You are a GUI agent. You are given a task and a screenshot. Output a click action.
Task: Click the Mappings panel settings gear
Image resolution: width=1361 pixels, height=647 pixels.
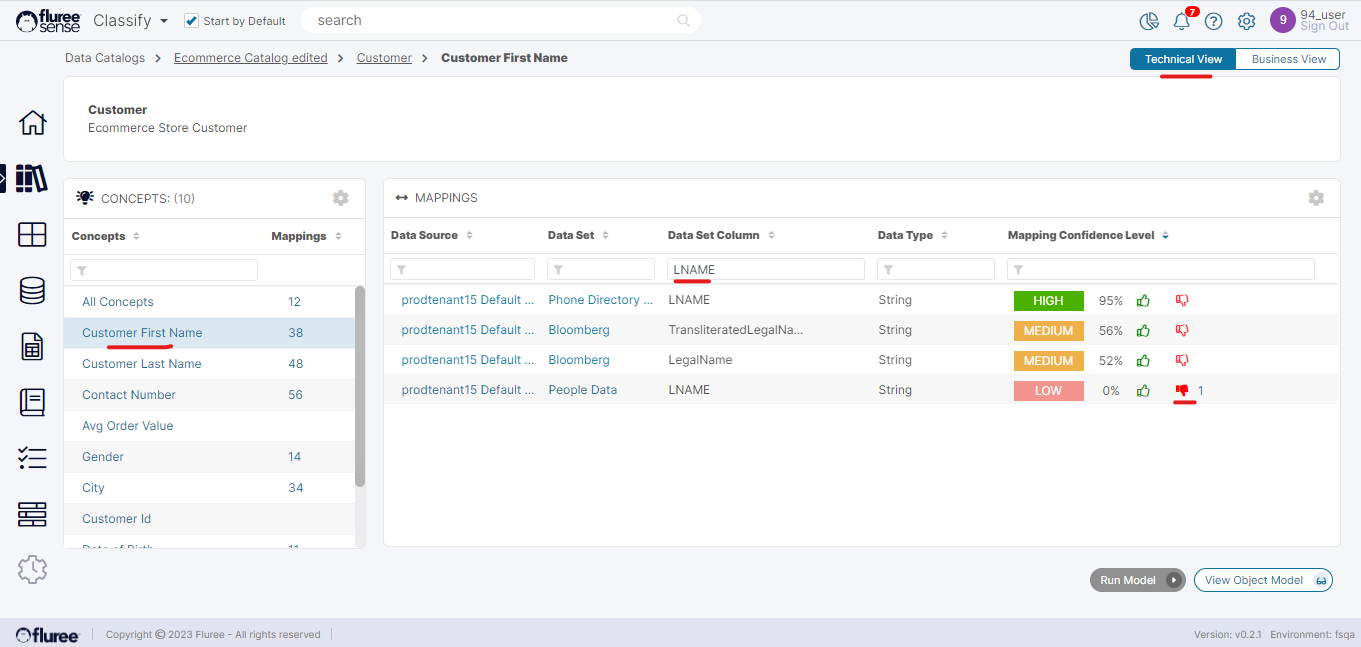click(x=1316, y=198)
